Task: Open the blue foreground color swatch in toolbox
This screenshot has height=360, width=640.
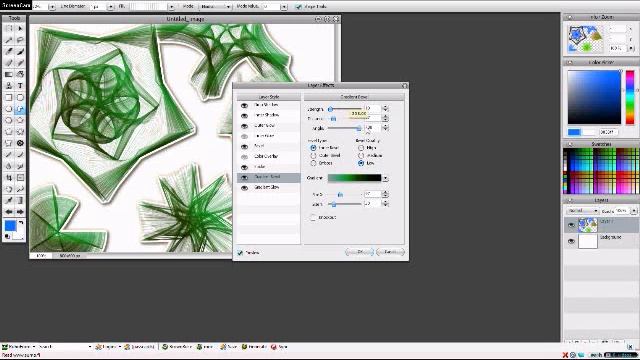Action: pyautogui.click(x=10, y=225)
